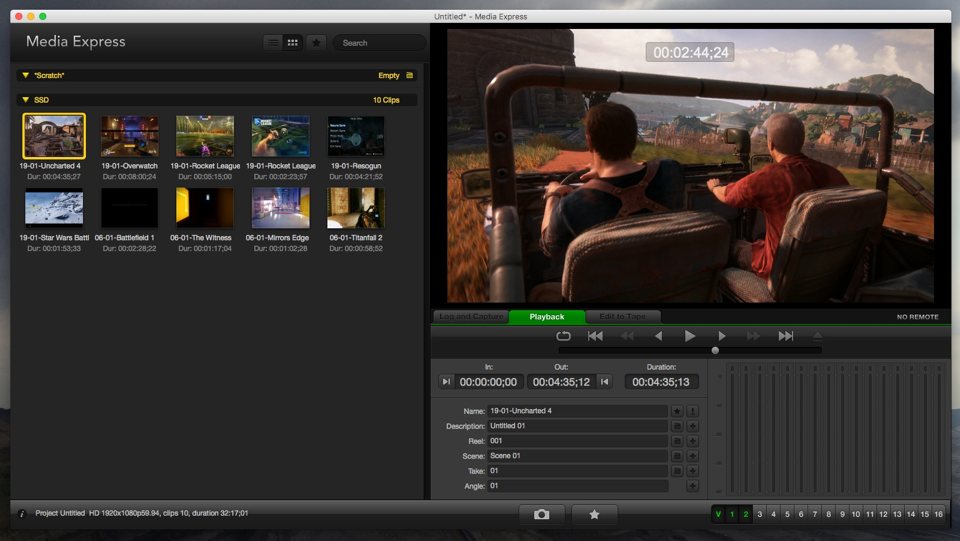Viewport: 960px width, 541px height.
Task: Toggle audio channel 2 button
Action: coord(746,514)
